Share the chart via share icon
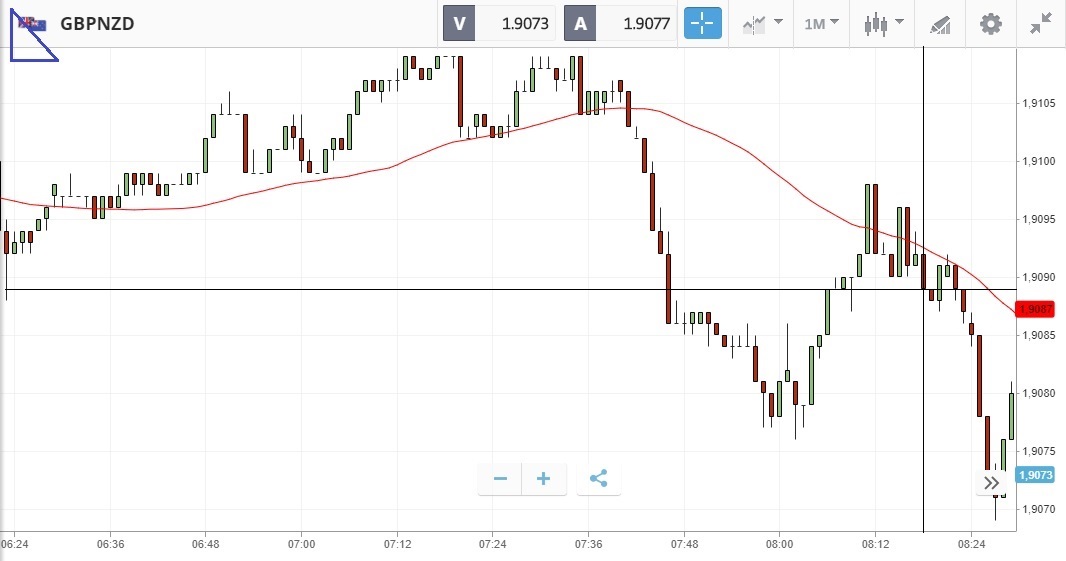Screen dimensions: 1066x561 point(598,479)
